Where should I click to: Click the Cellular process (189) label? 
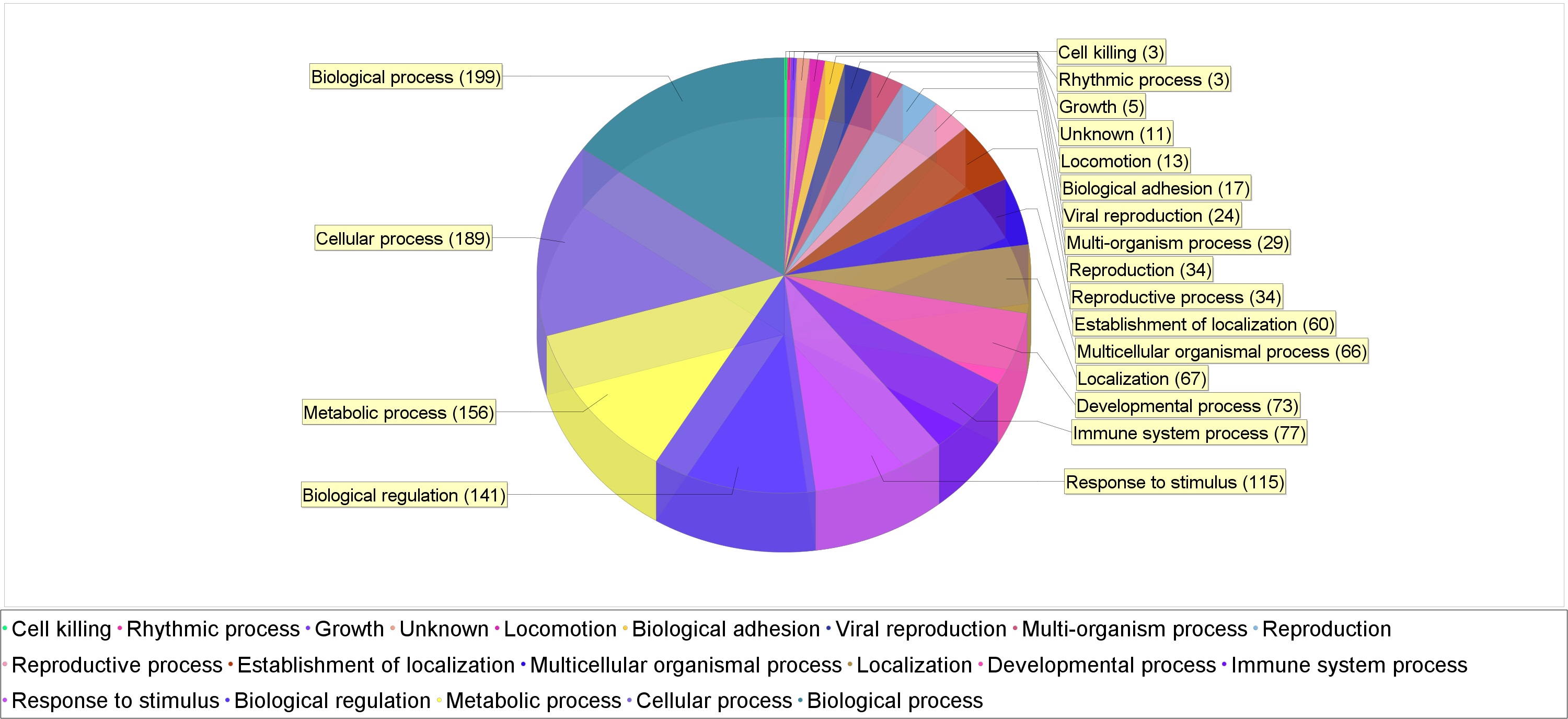(402, 238)
